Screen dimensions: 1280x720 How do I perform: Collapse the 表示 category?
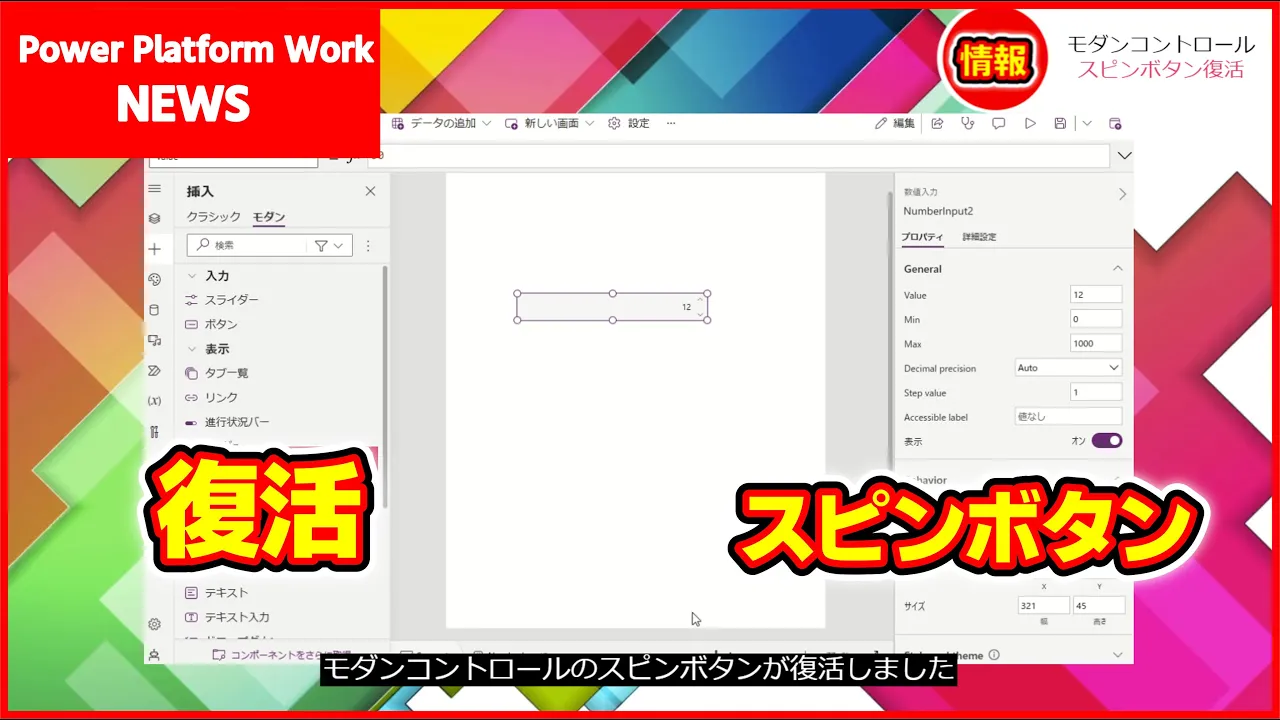pyautogui.click(x=192, y=349)
